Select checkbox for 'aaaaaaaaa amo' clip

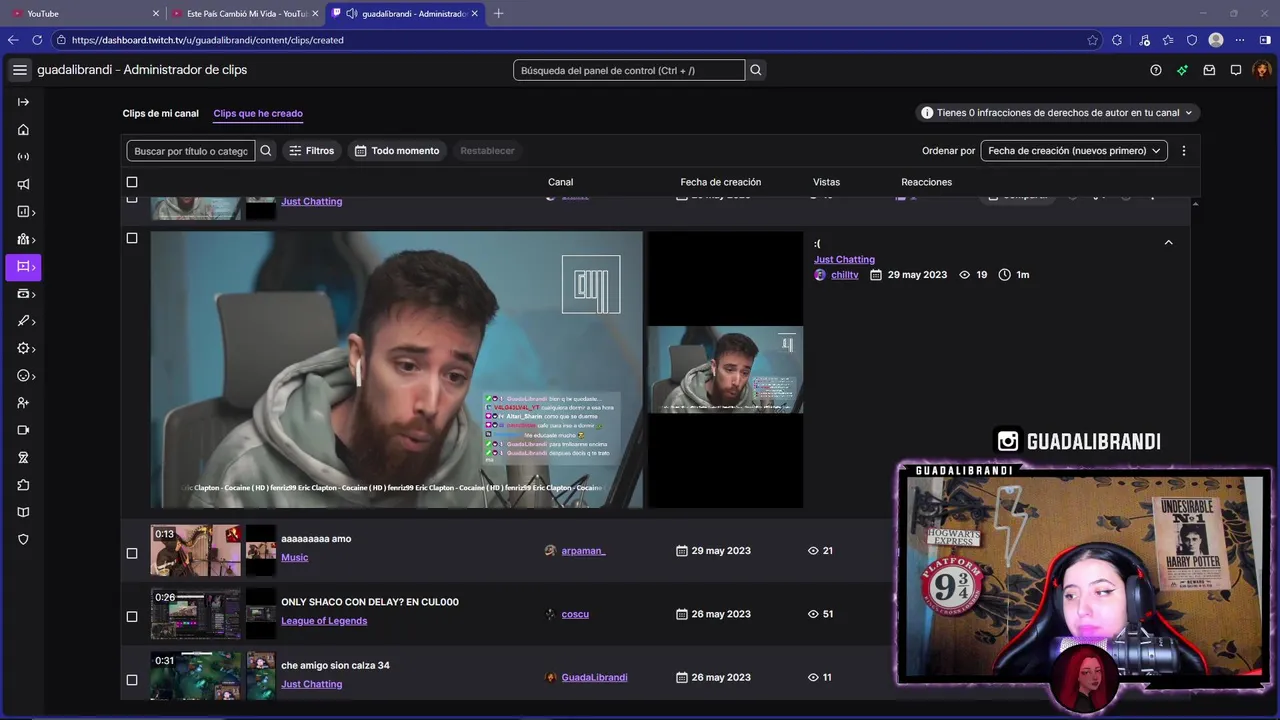[x=132, y=553]
